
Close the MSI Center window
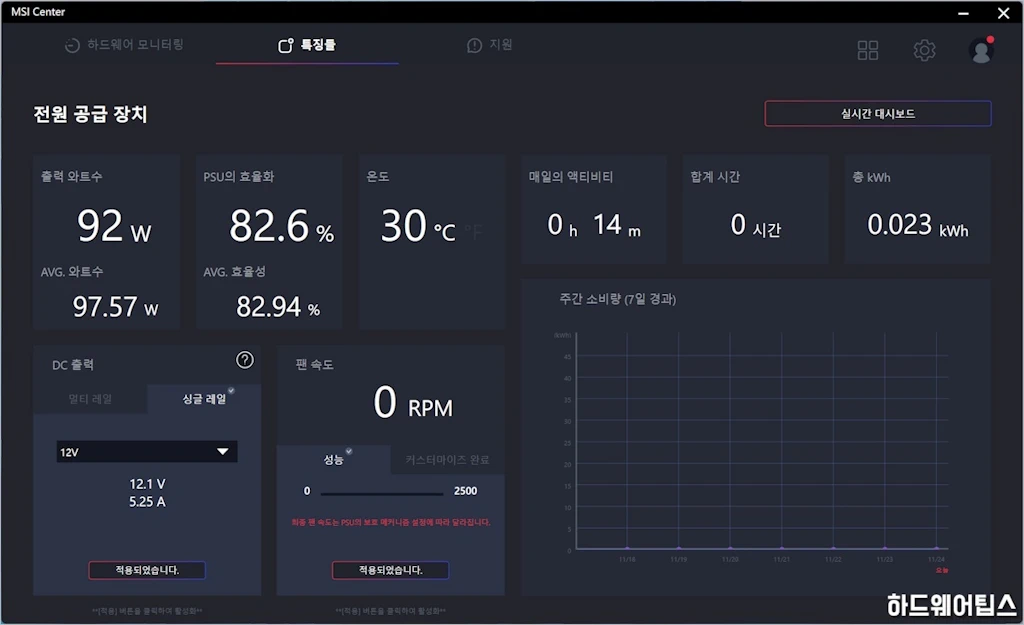coord(1004,12)
